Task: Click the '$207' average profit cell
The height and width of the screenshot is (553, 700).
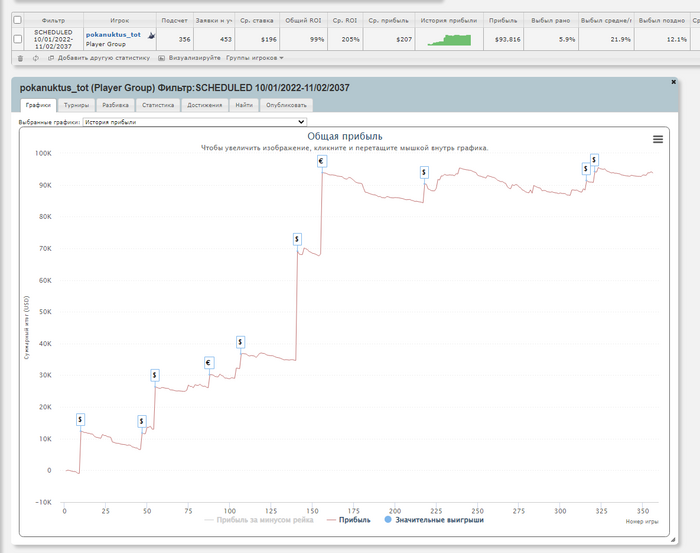Action: coord(388,39)
